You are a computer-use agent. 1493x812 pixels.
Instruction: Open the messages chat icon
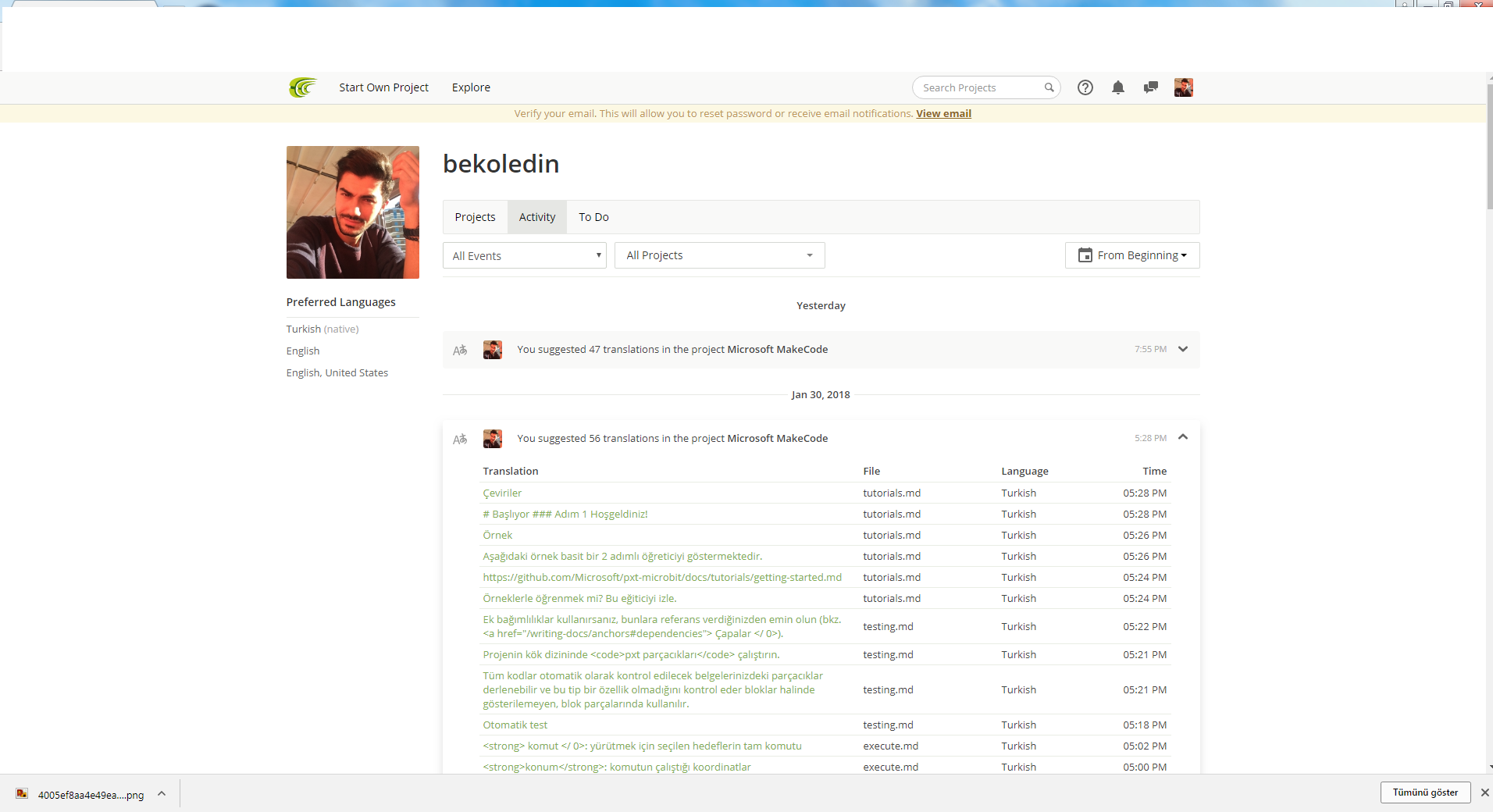coord(1150,87)
